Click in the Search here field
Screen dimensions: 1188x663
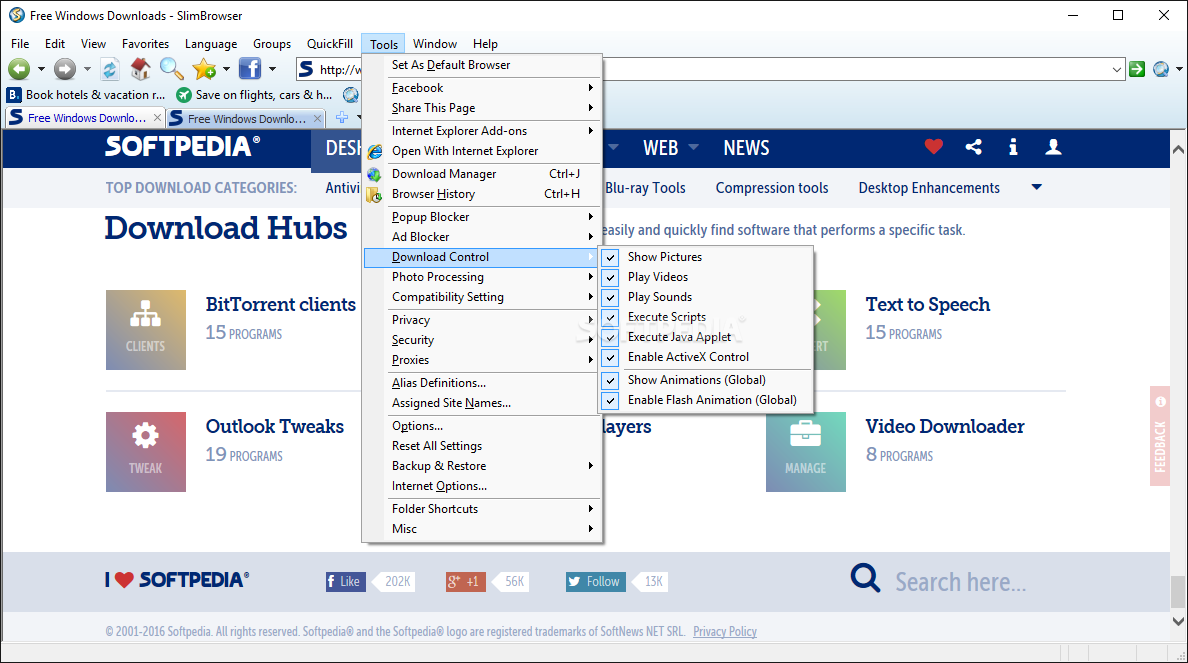pyautogui.click(x=961, y=582)
